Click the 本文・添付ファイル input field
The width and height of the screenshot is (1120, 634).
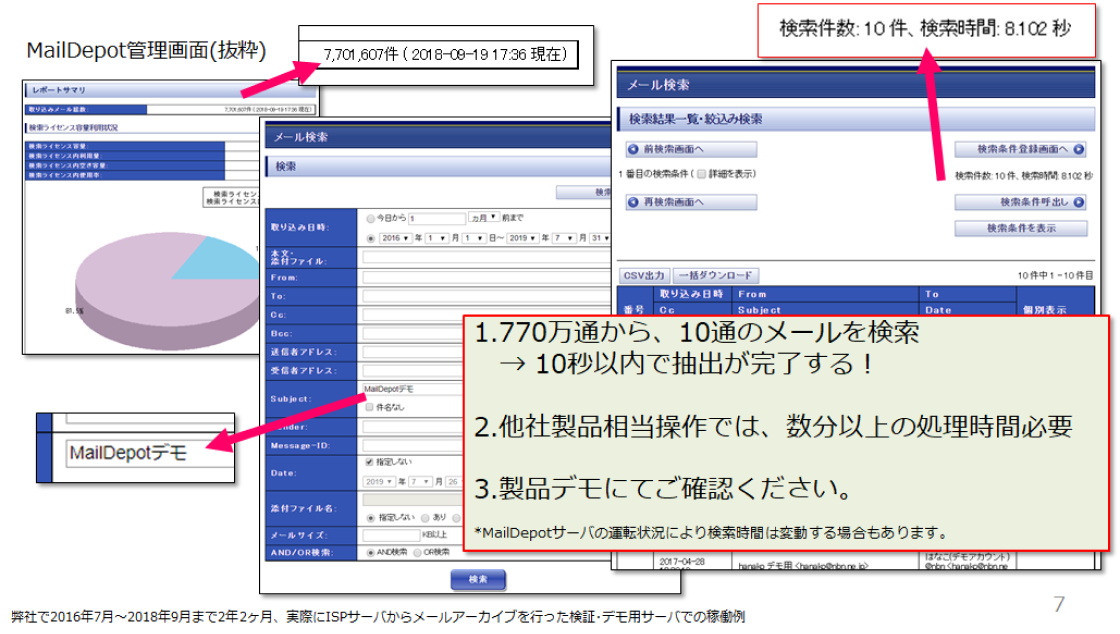(x=486, y=257)
